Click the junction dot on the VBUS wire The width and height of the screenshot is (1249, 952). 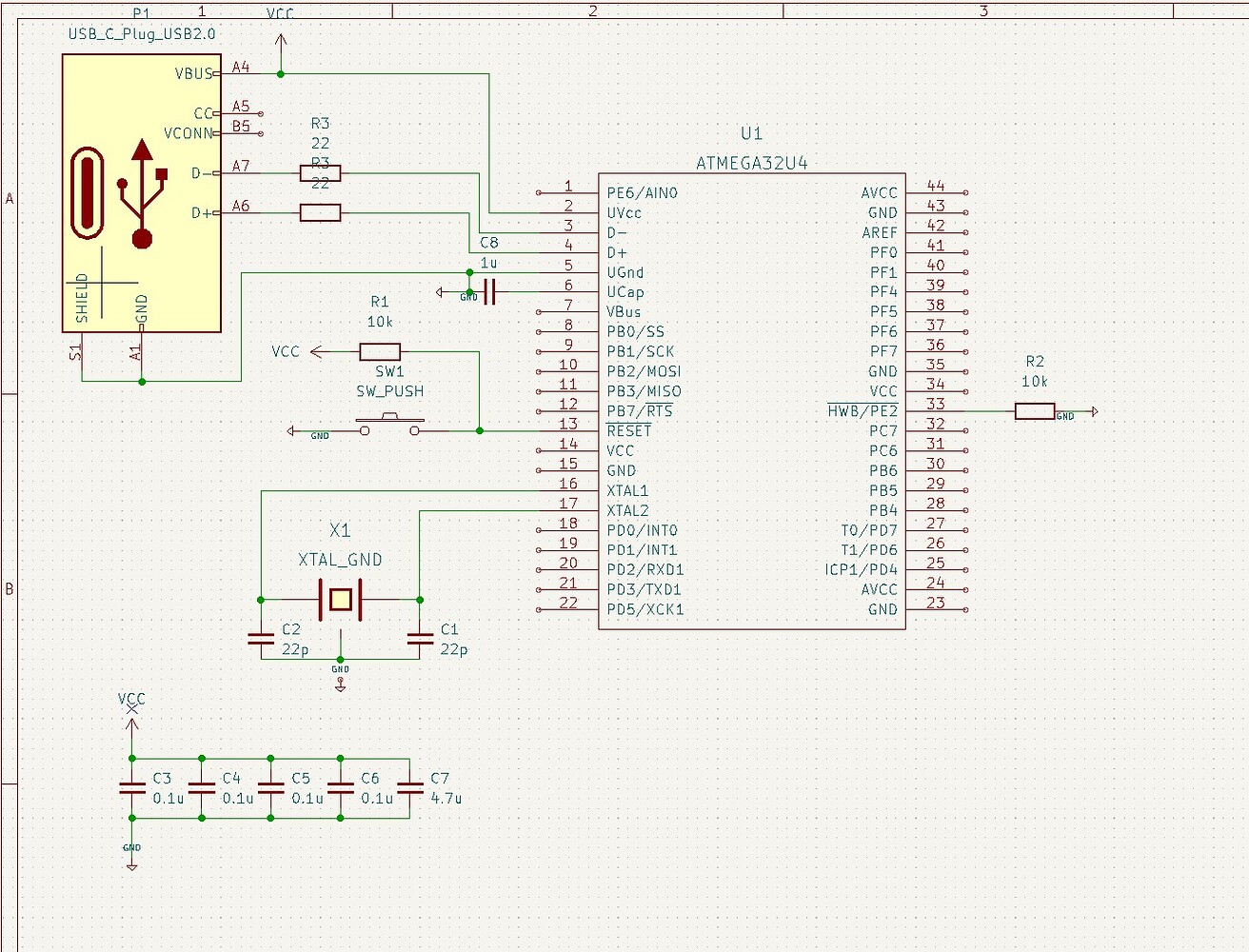pos(281,73)
